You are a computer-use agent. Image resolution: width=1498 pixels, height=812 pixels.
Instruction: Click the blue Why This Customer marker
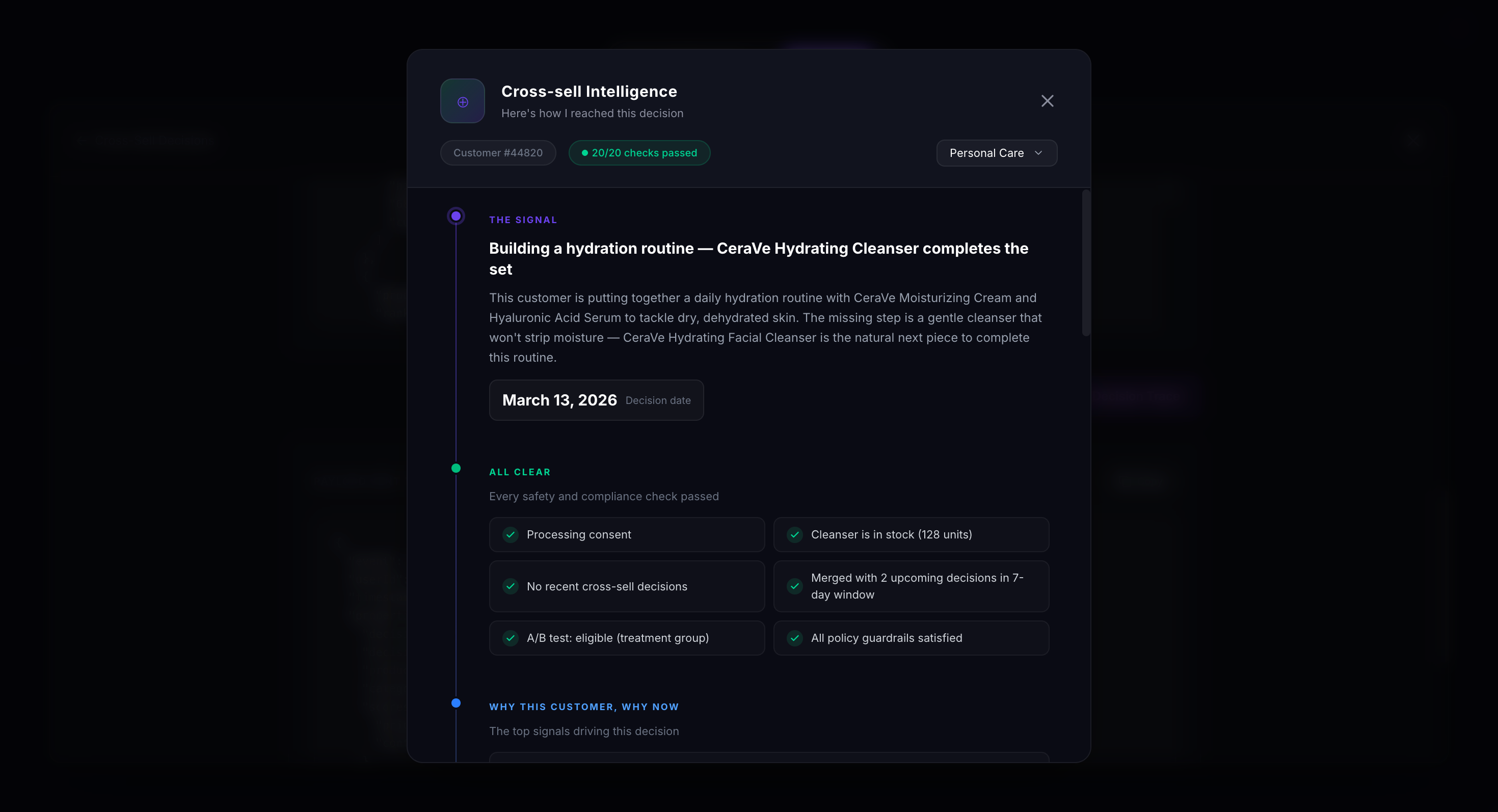pos(456,703)
